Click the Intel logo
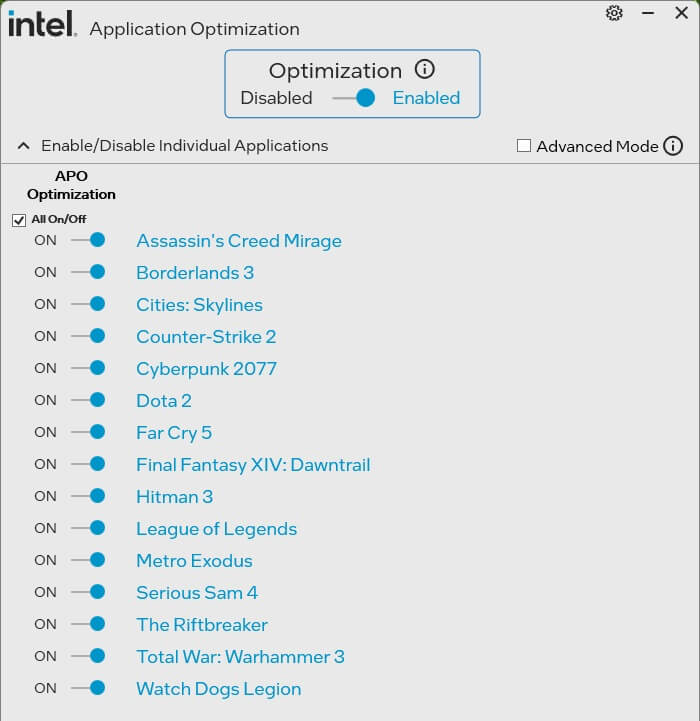 pyautogui.click(x=42, y=23)
